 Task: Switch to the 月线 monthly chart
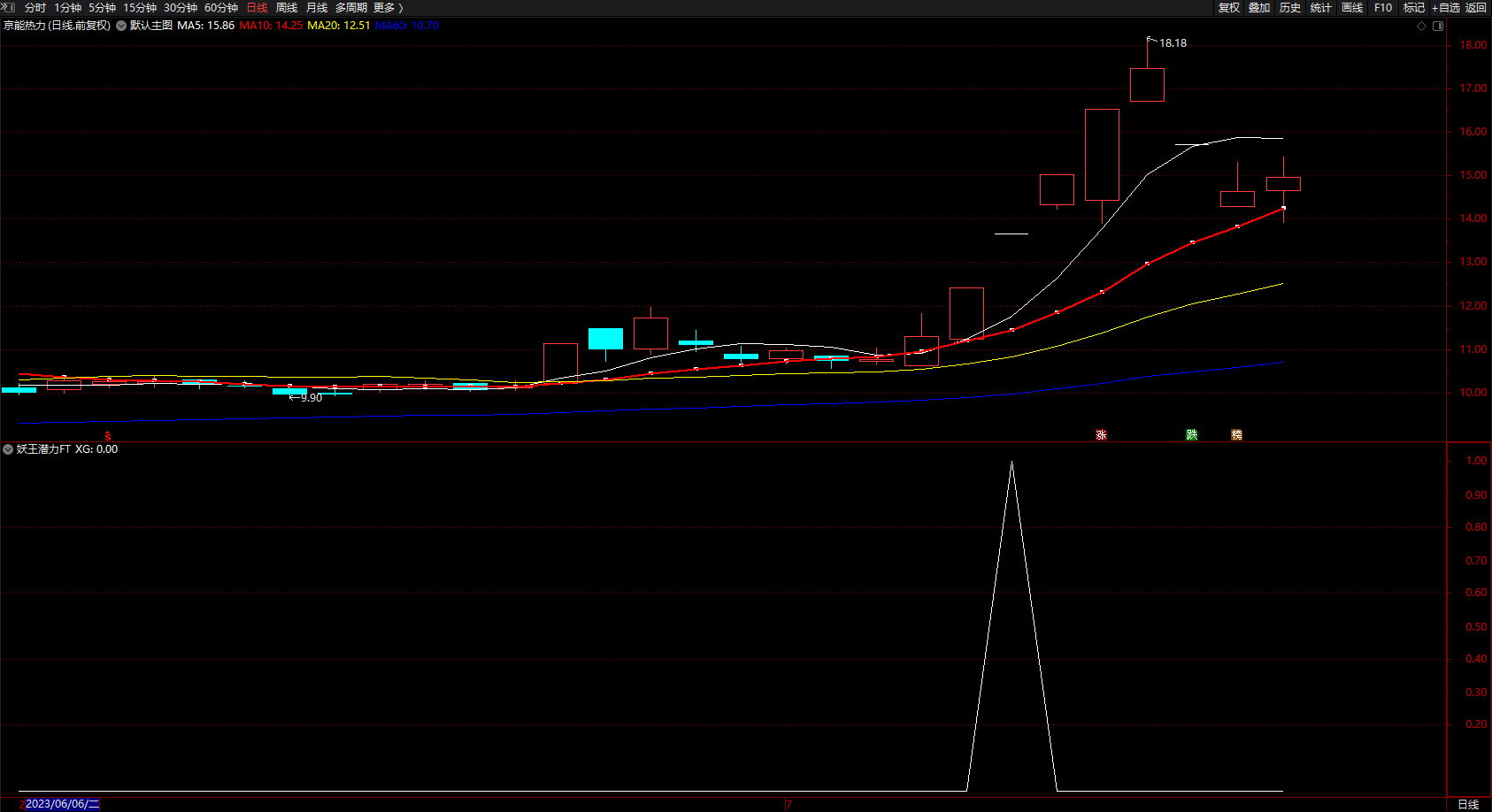pyautogui.click(x=317, y=8)
